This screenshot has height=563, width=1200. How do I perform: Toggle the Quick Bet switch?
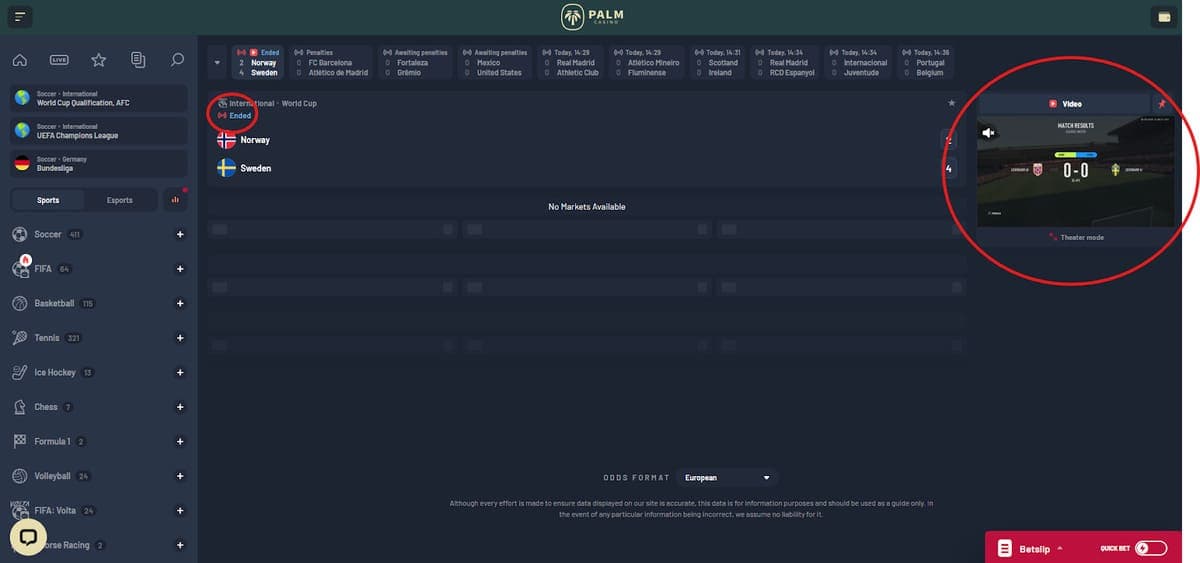(1150, 548)
